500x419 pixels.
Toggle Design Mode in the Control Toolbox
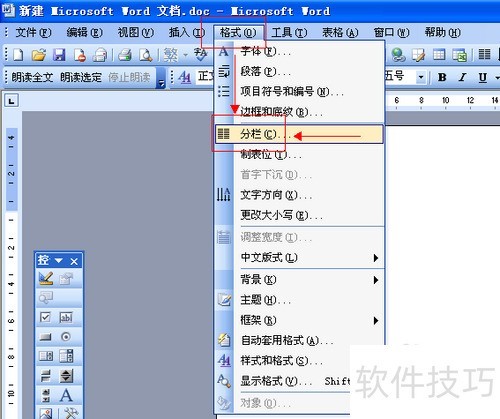tap(46, 278)
